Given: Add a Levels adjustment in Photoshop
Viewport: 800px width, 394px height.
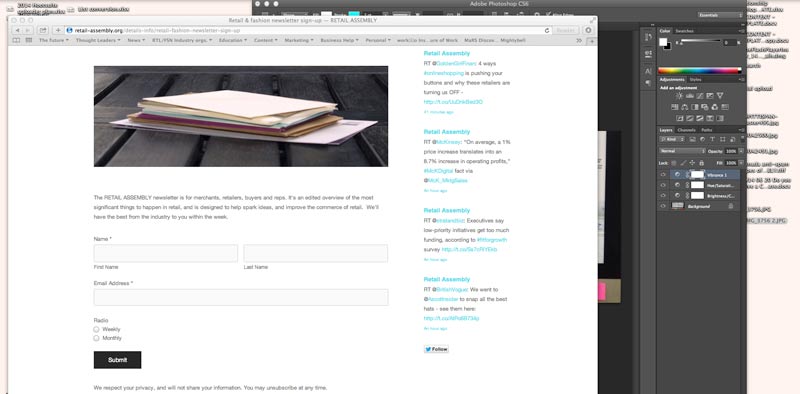Looking at the screenshot, I should pyautogui.click(x=689, y=96).
